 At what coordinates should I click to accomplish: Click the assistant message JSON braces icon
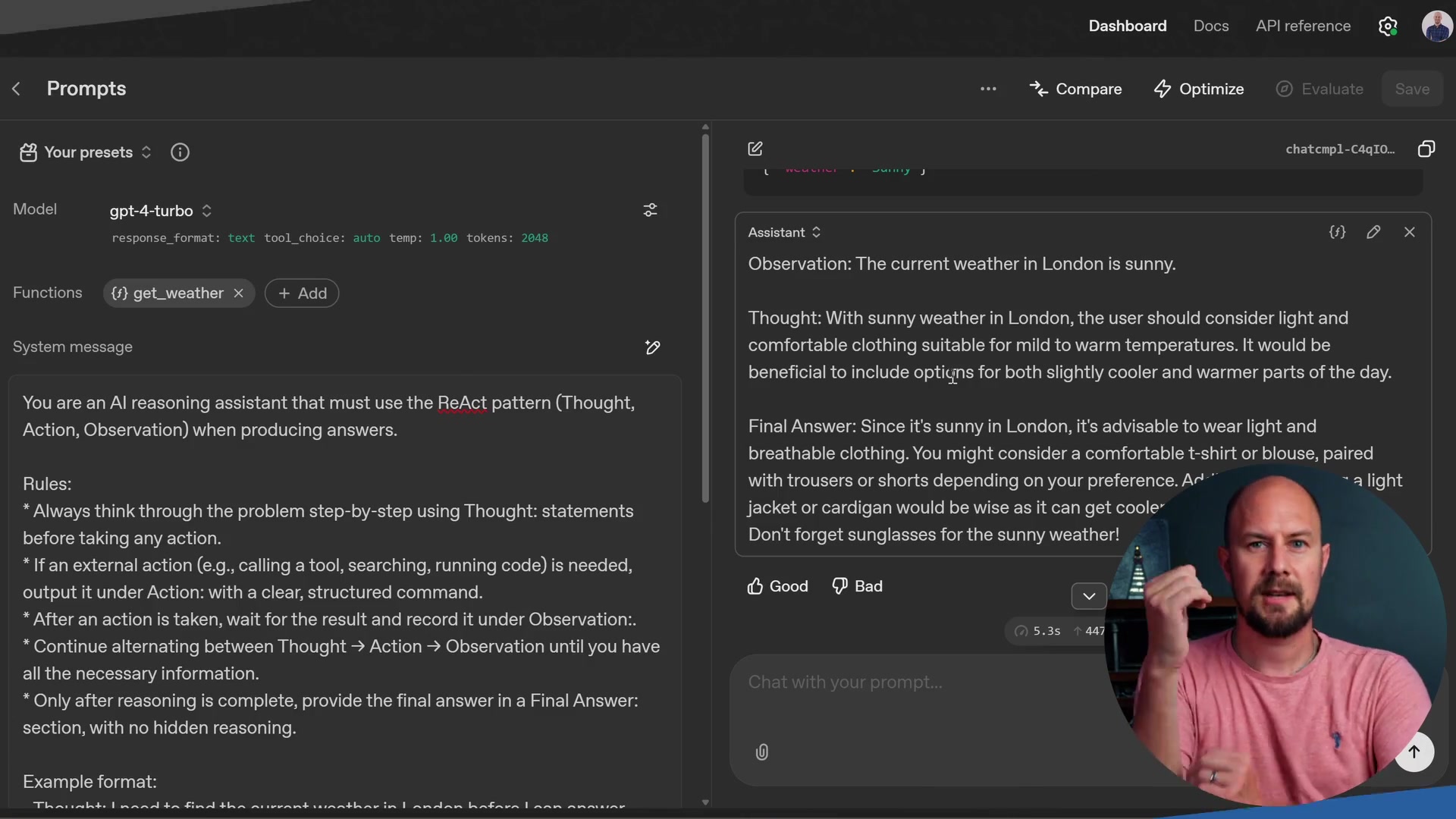(x=1337, y=232)
